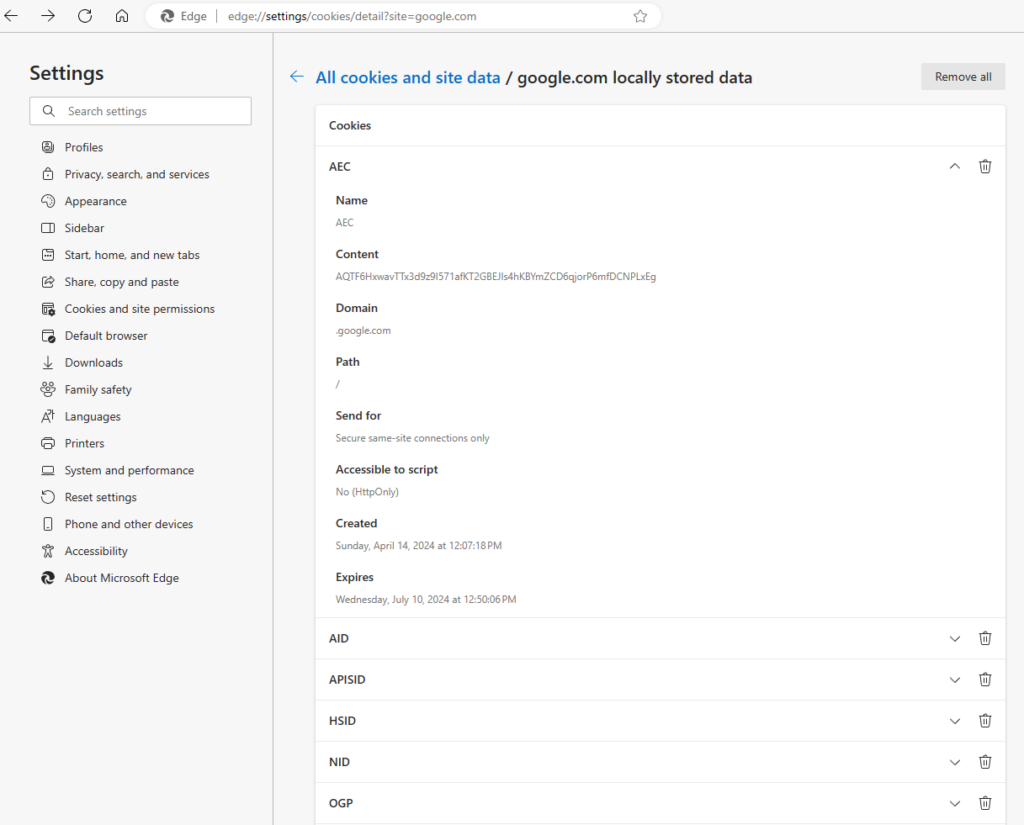
Task: Click the .google.com domain value
Action: point(363,331)
